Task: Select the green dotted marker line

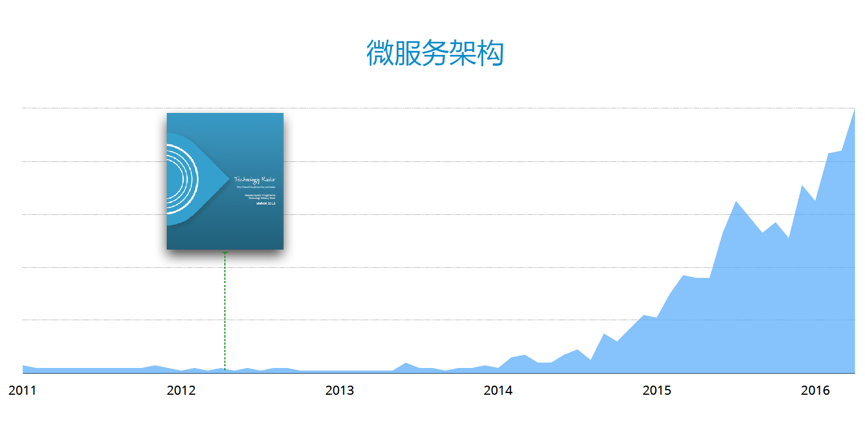Action: (x=225, y=312)
